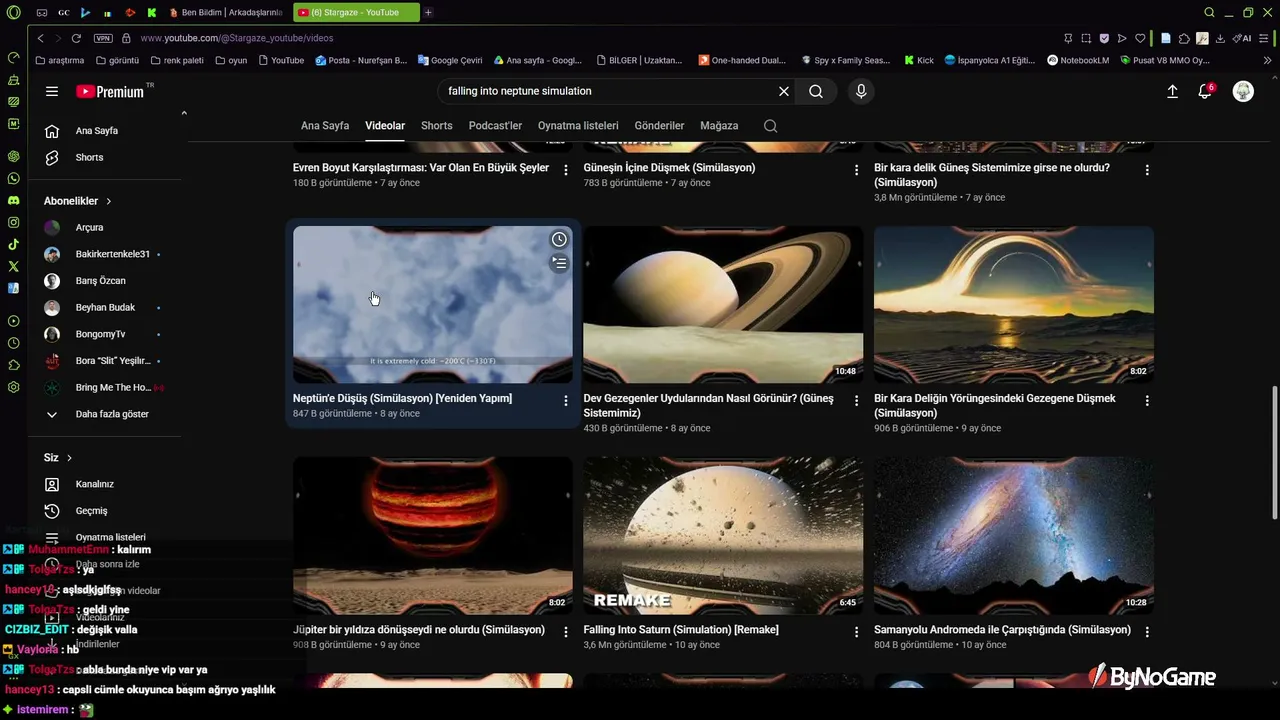Open options for Dev Gezegenler video
The image size is (1280, 720).
856,400
